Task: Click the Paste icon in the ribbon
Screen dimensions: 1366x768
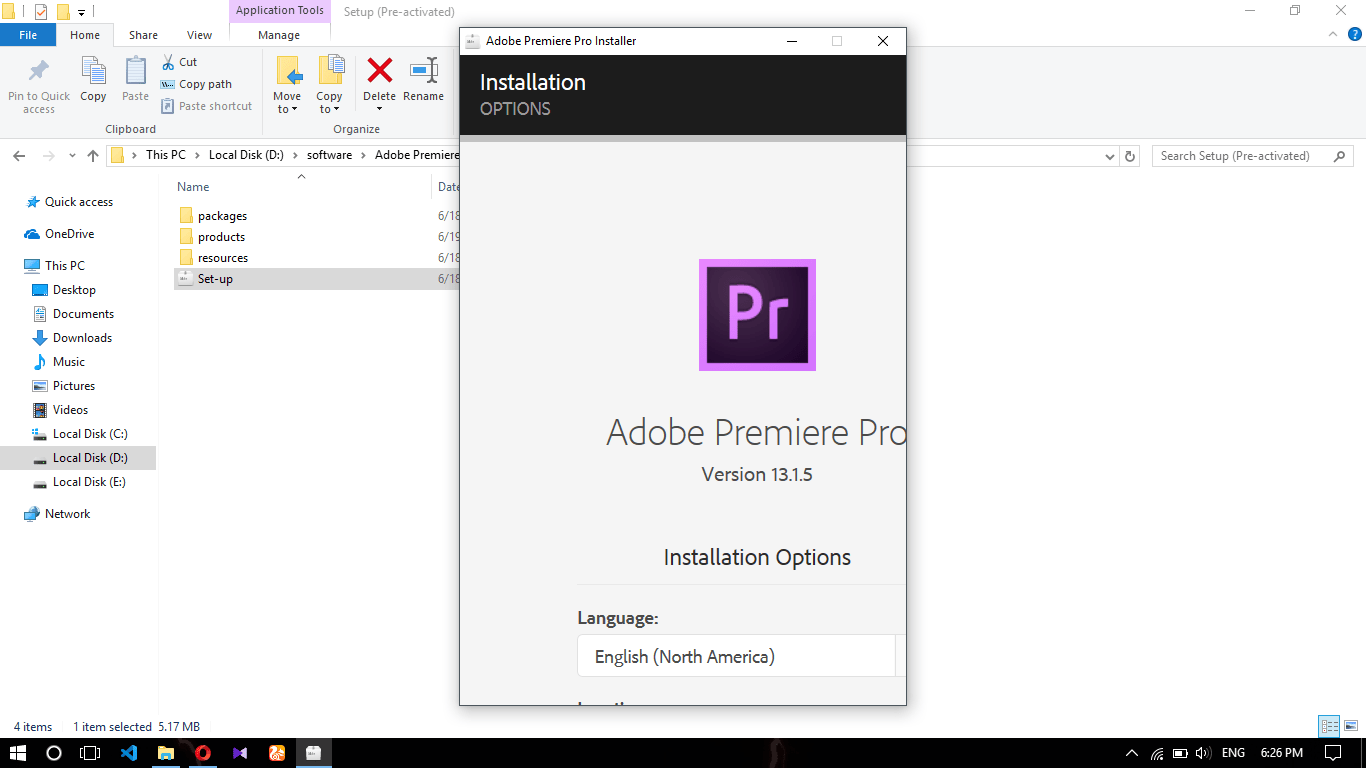Action: pyautogui.click(x=134, y=82)
